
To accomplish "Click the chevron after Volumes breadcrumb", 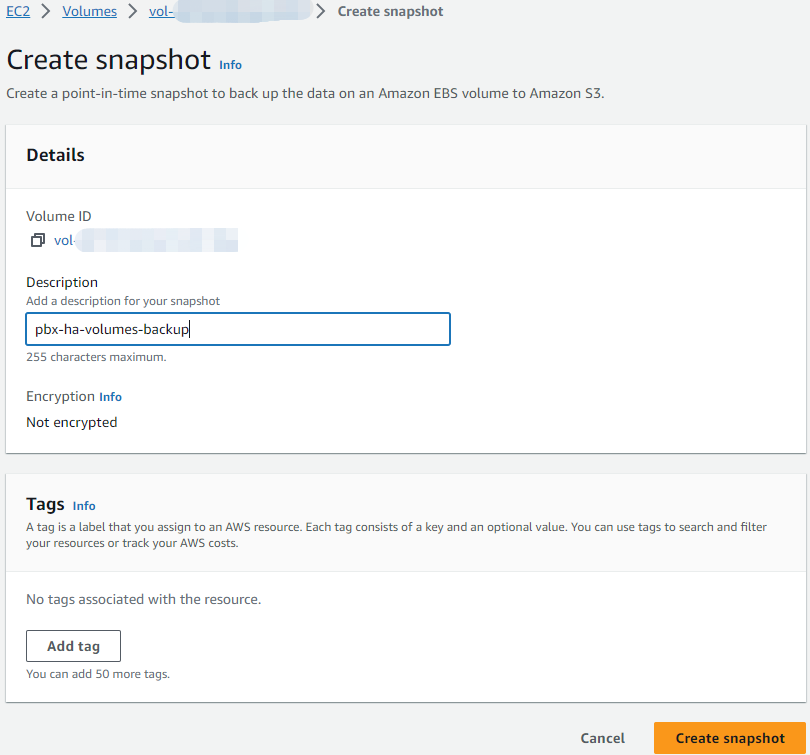I will tap(132, 12).
